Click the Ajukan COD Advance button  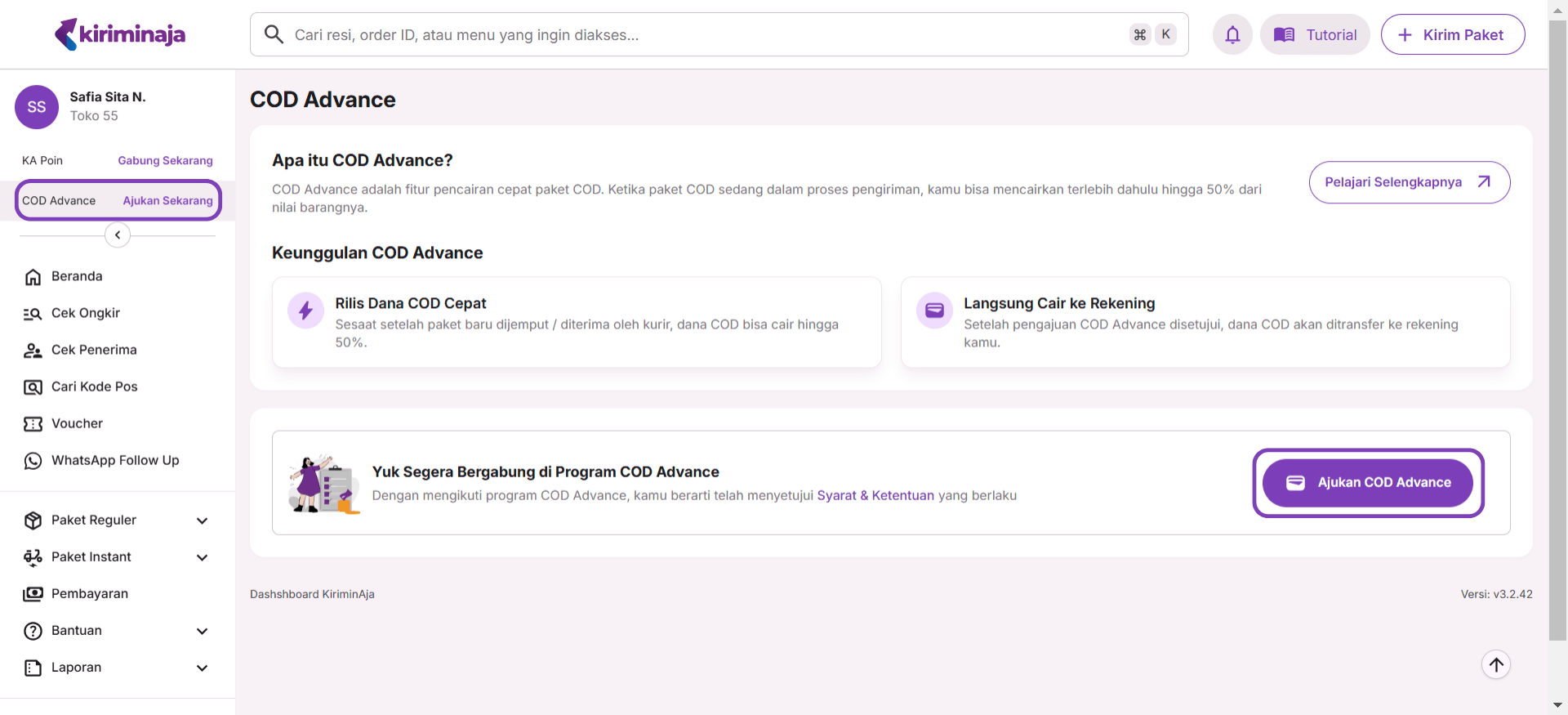[x=1368, y=483]
